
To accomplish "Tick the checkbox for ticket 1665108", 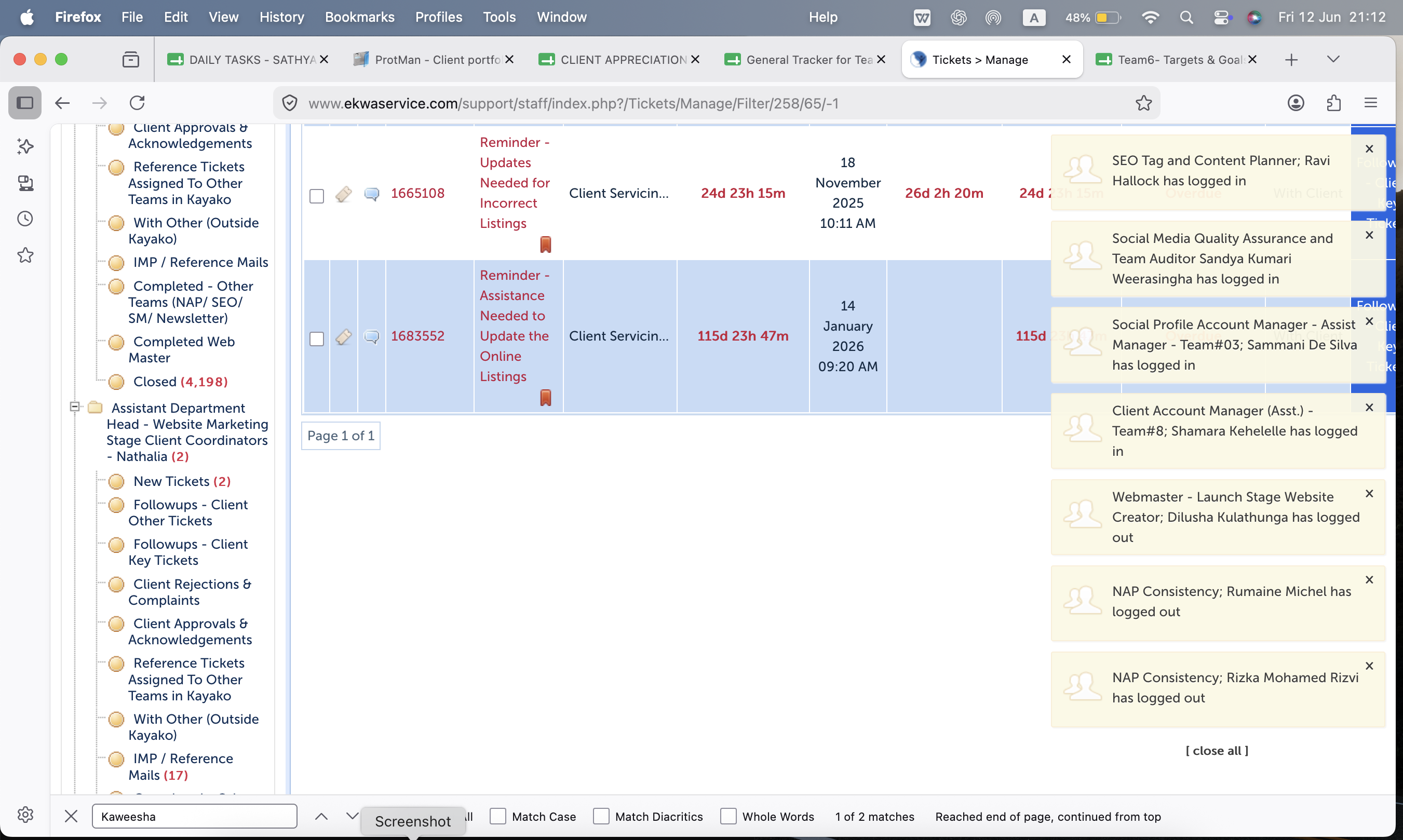I will (317, 196).
